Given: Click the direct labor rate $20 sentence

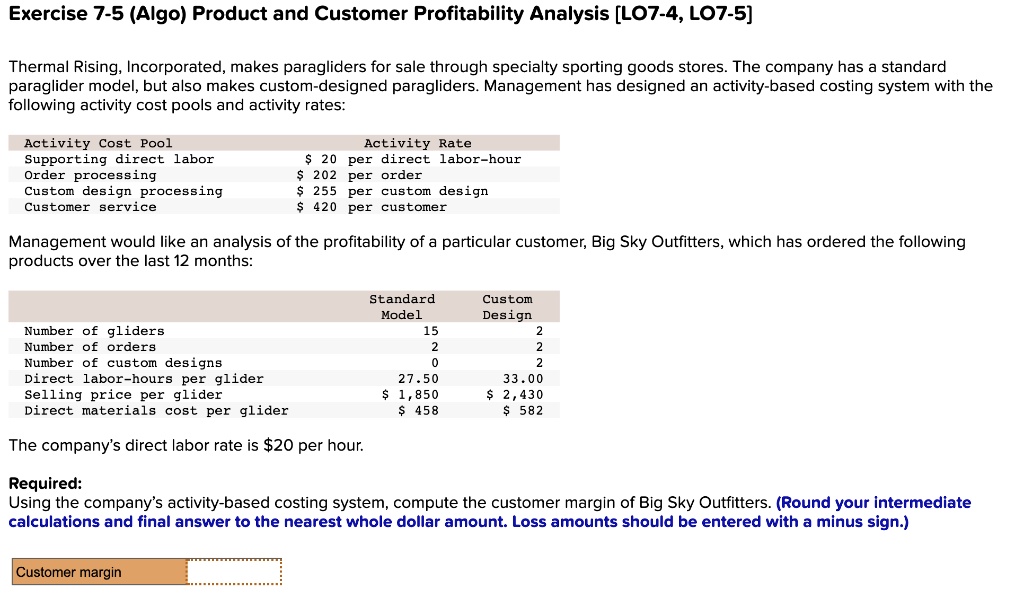Looking at the screenshot, I should tap(186, 445).
